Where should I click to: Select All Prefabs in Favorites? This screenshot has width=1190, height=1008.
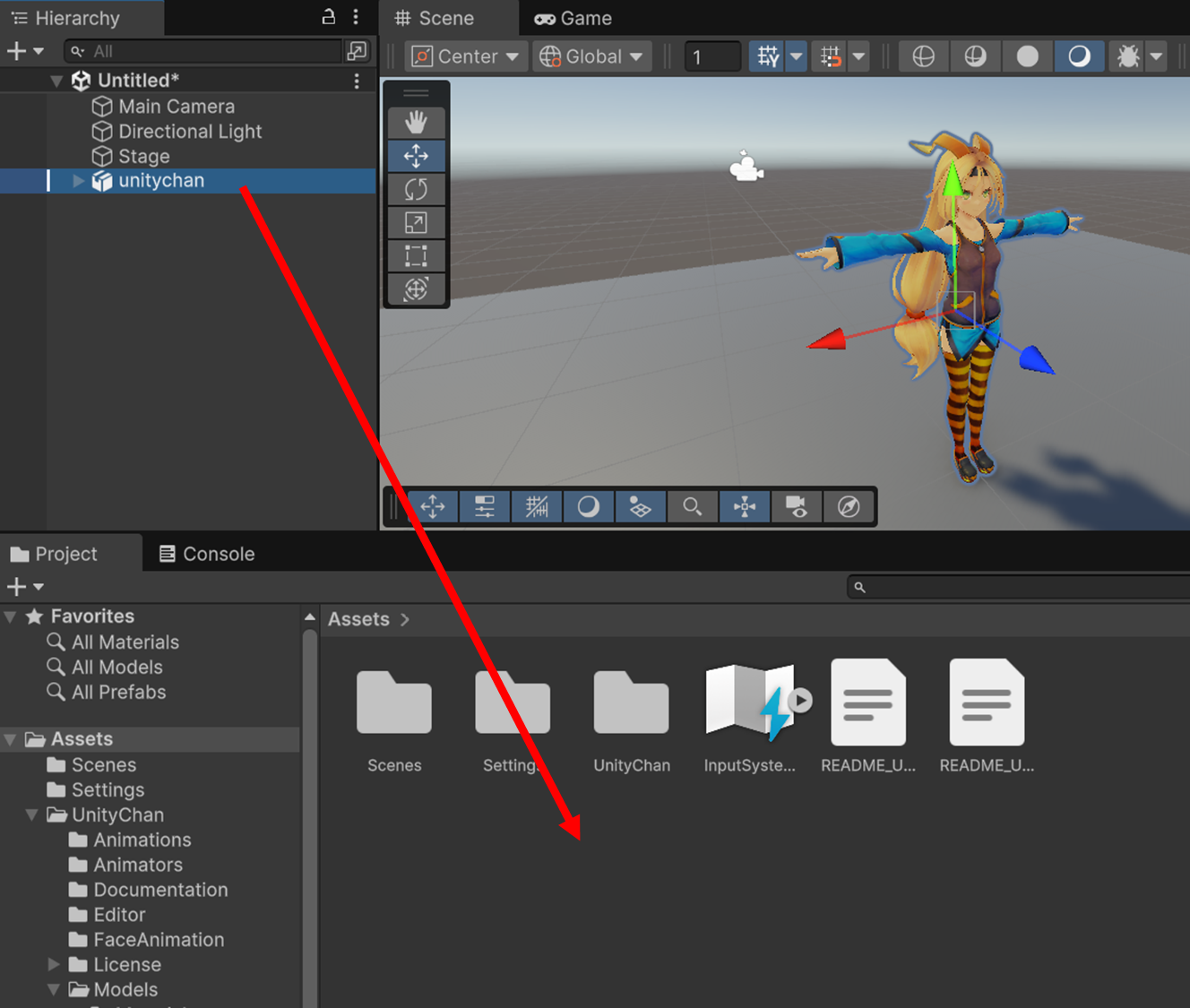pos(118,693)
